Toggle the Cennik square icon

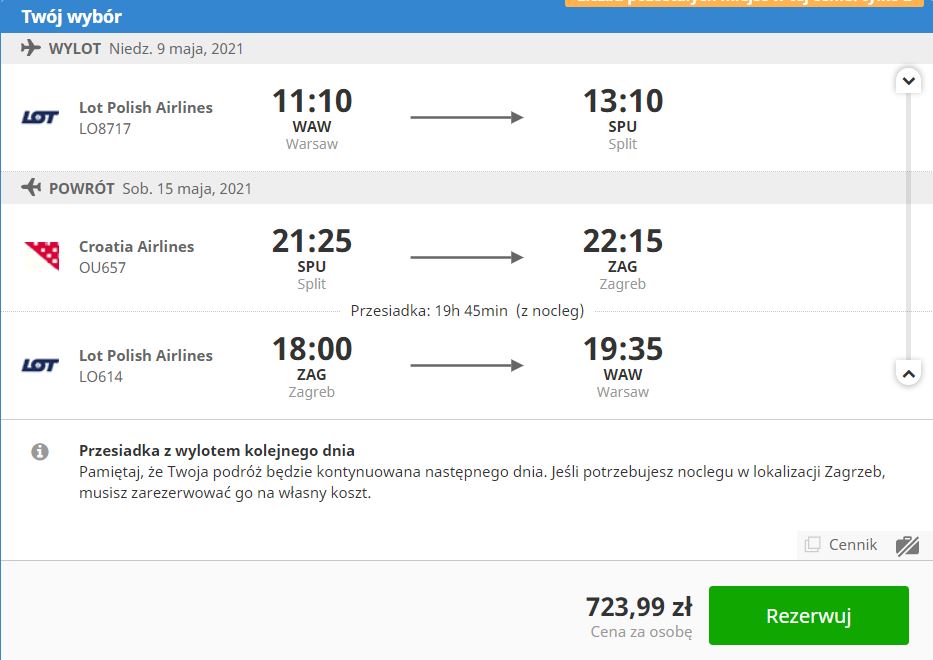click(812, 544)
